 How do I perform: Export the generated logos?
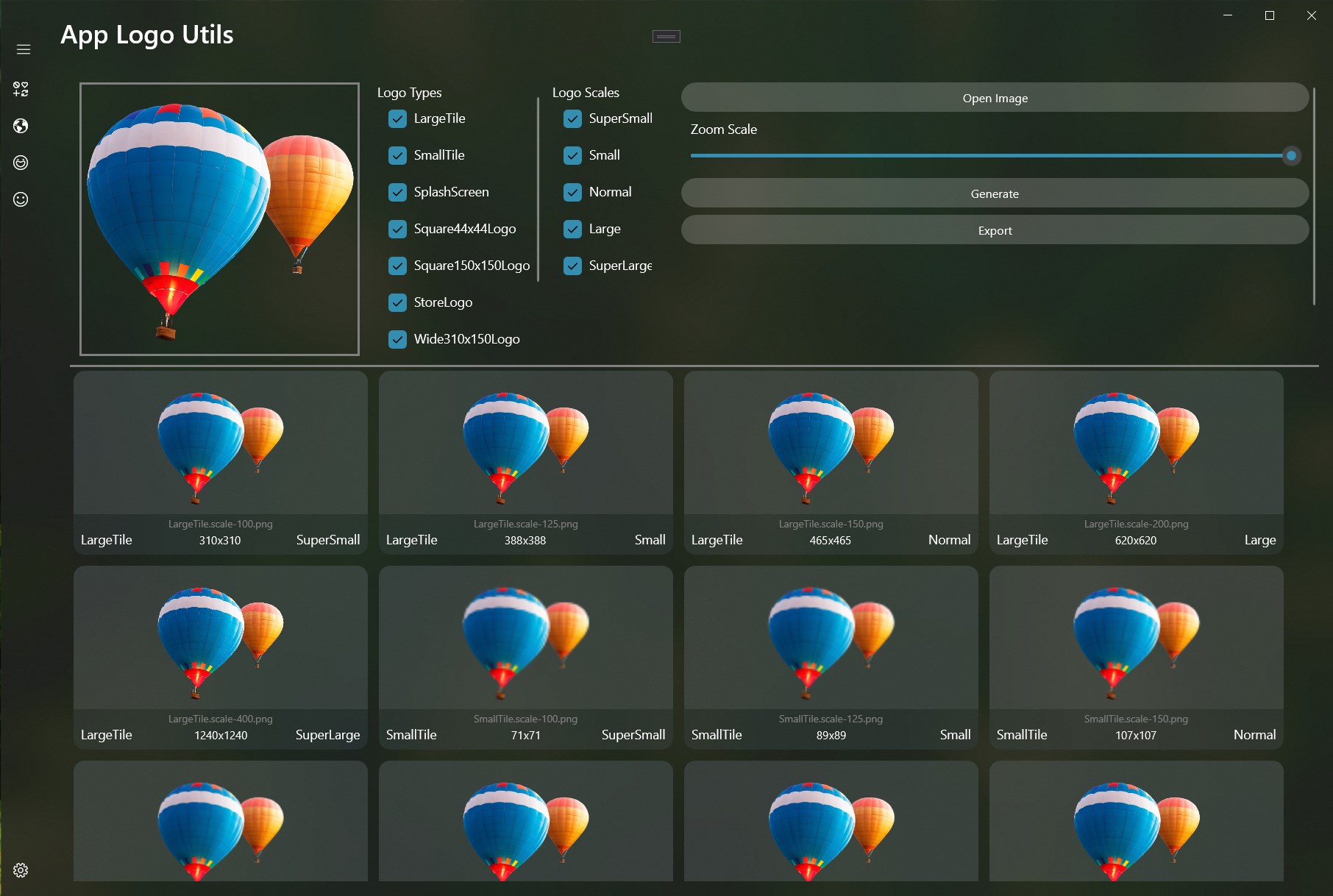pyautogui.click(x=995, y=230)
